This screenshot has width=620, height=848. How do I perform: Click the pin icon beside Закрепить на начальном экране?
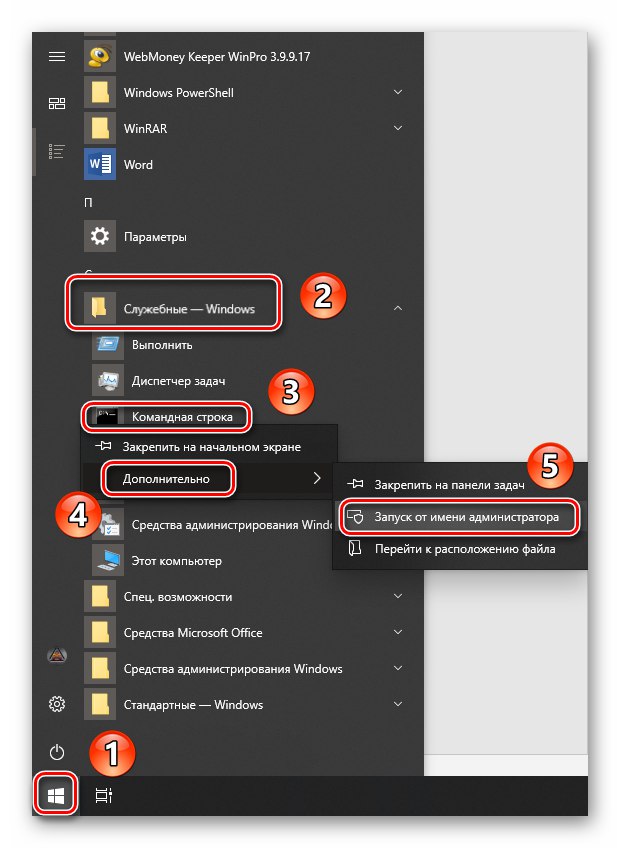pyautogui.click(x=103, y=447)
